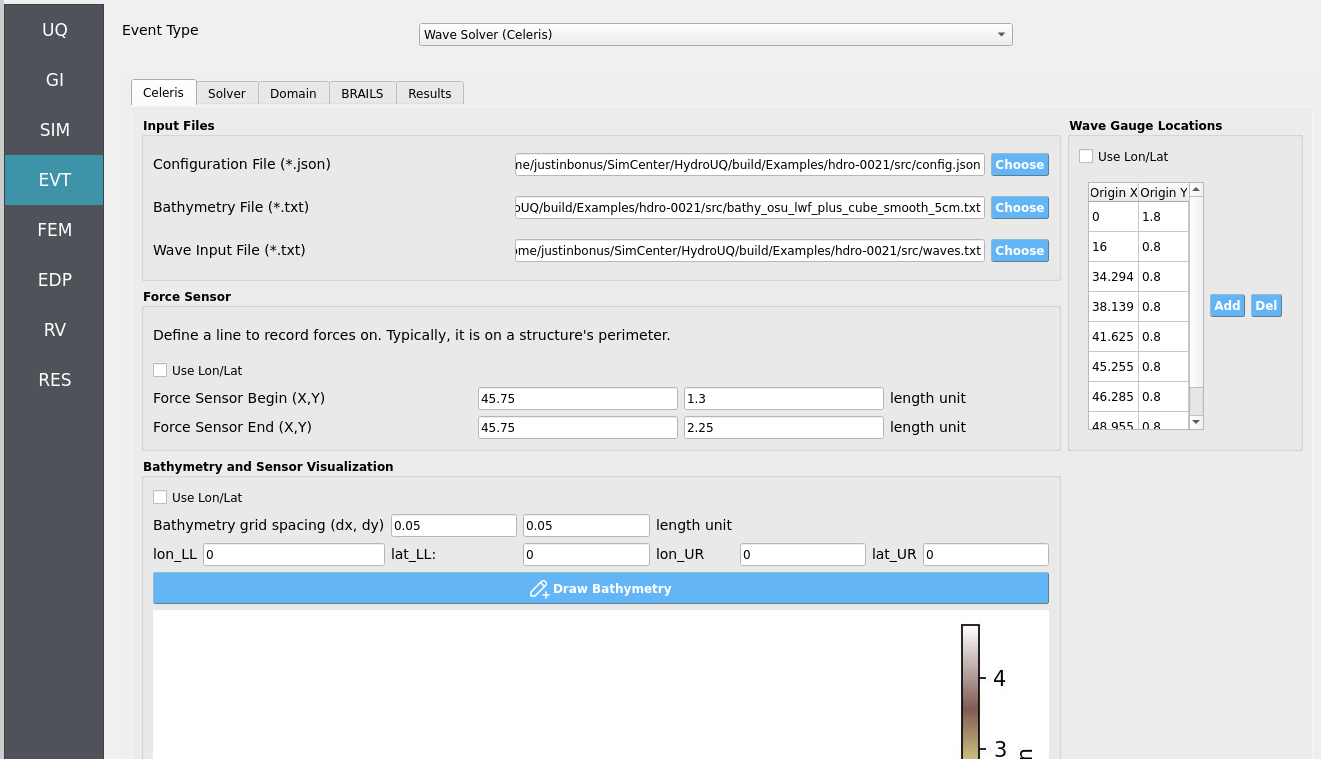
Task: Select Origin X cell with value 0
Action: pyautogui.click(x=1113, y=216)
